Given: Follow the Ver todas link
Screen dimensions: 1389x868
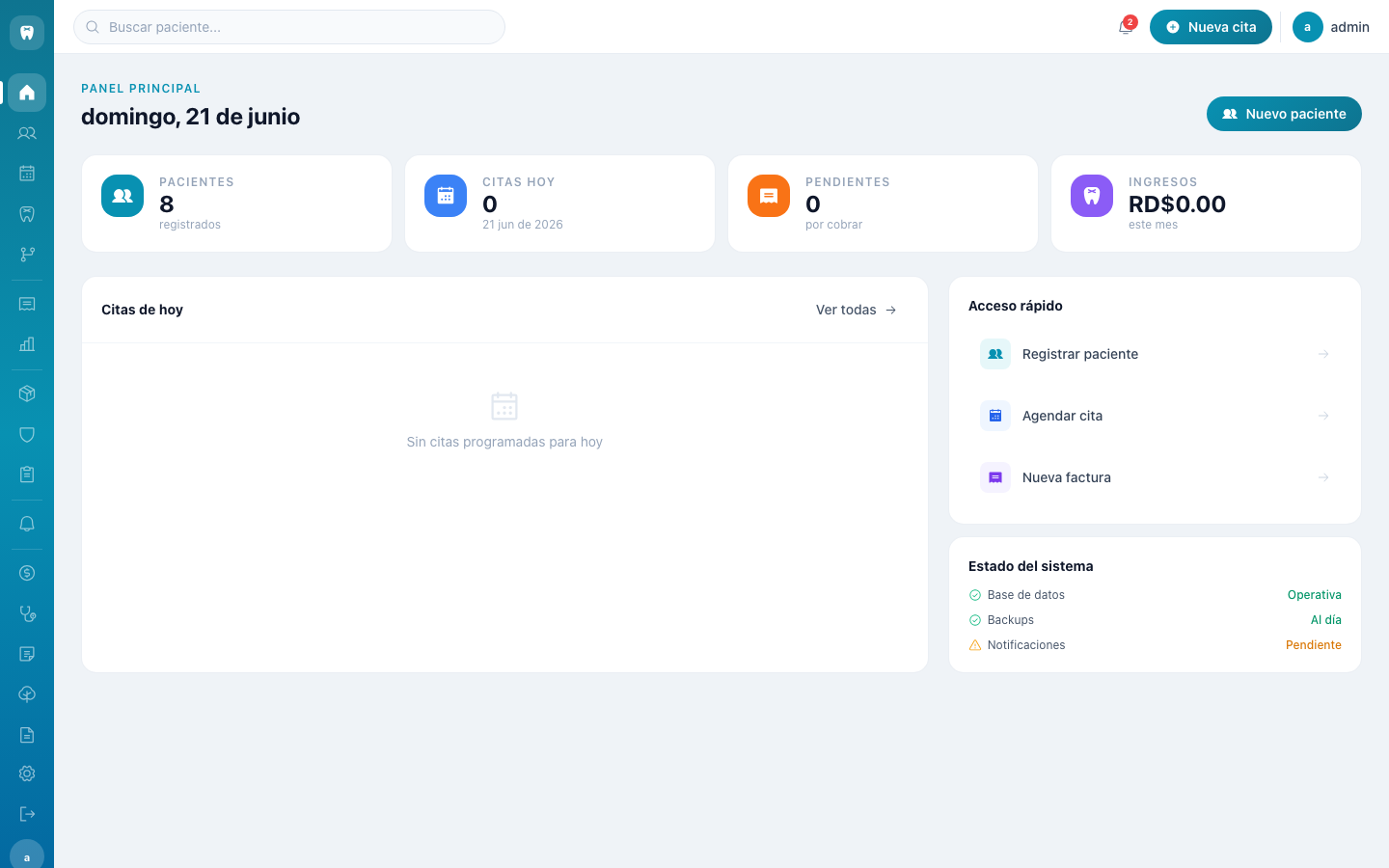Looking at the screenshot, I should point(857,310).
